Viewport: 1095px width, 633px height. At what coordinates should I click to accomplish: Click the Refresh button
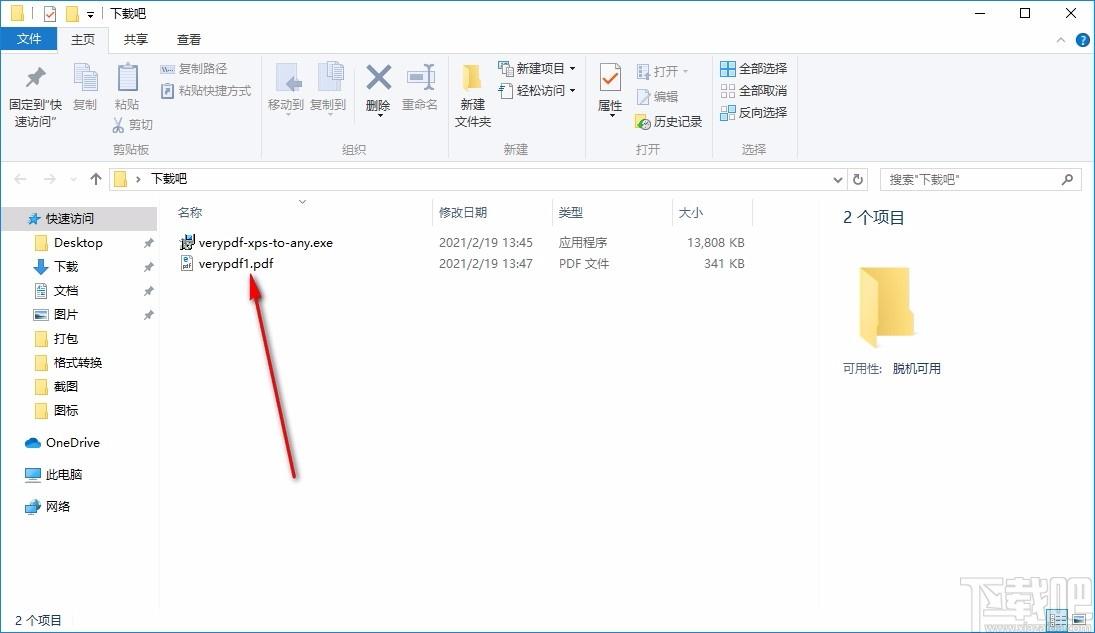858,180
